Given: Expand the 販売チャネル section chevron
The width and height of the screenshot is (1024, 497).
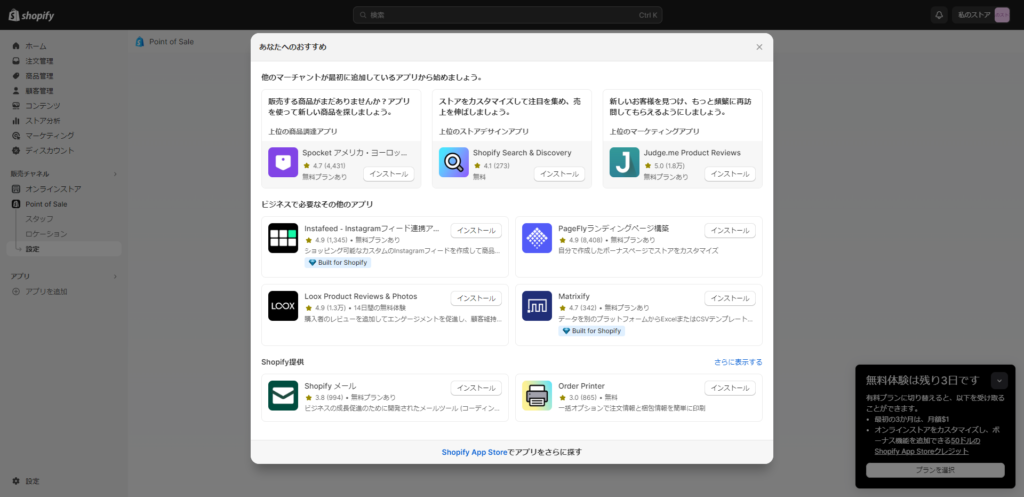Looking at the screenshot, I should [115, 174].
